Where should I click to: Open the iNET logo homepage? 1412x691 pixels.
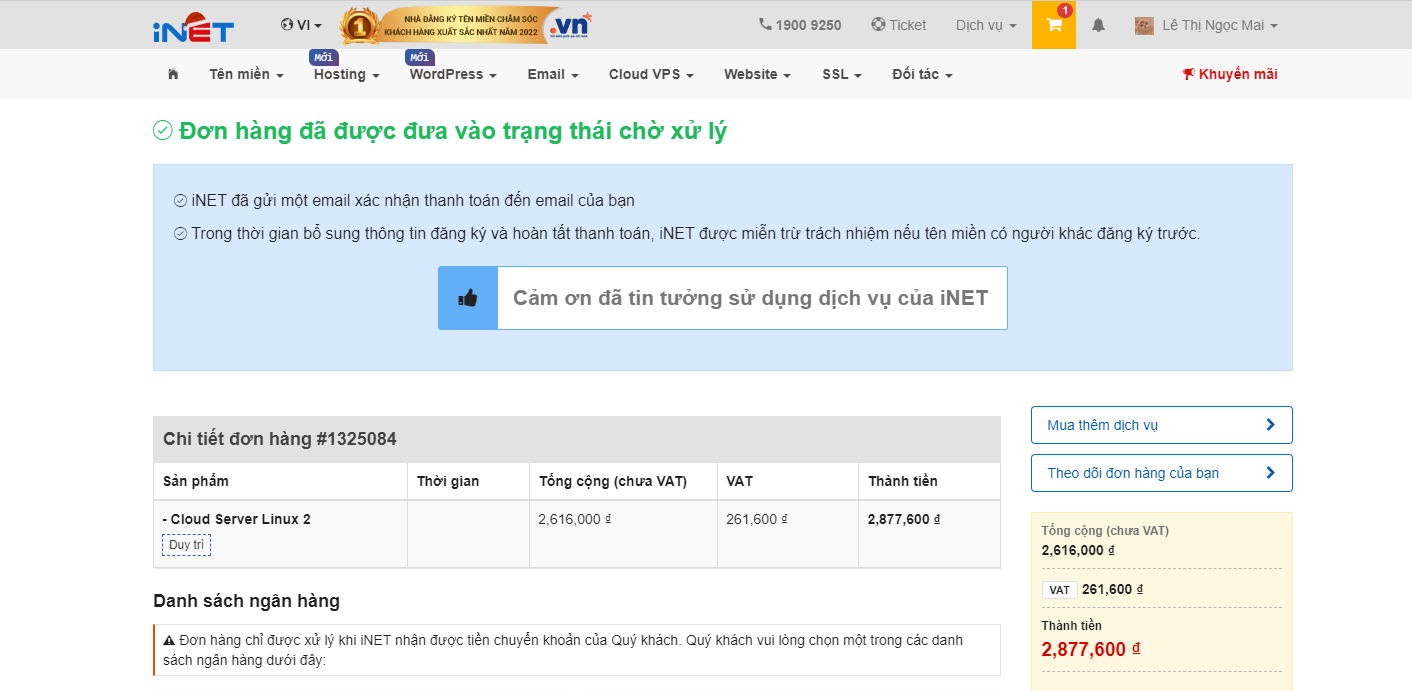(x=193, y=27)
